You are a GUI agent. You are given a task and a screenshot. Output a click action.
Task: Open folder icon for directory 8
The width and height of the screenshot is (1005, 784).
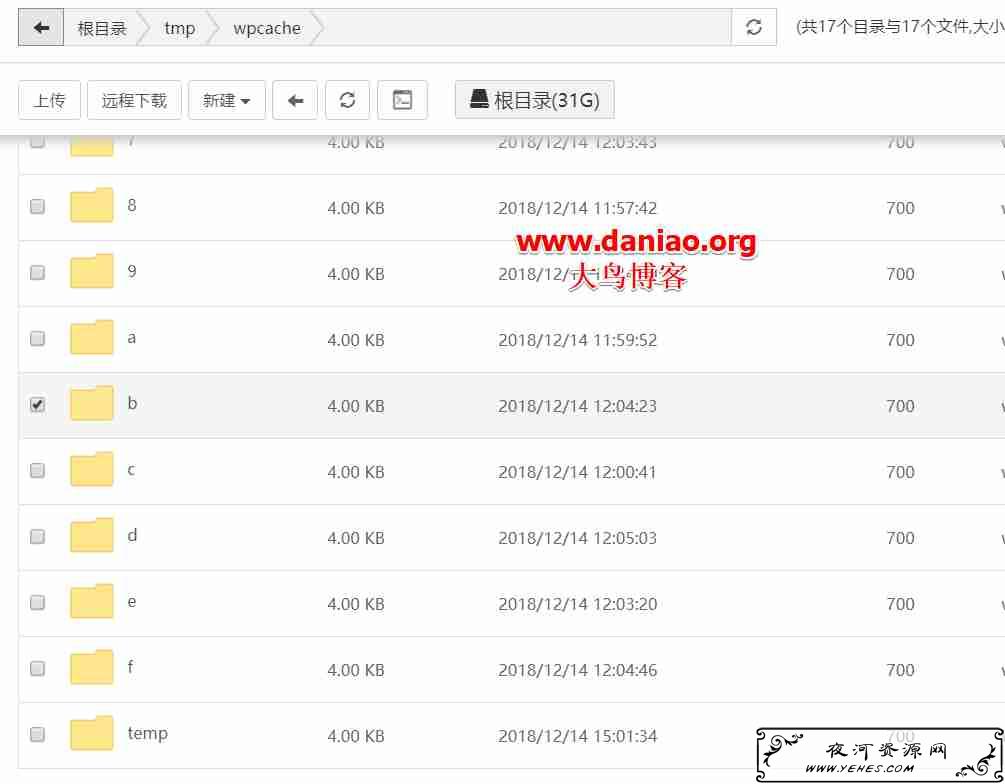tap(92, 205)
